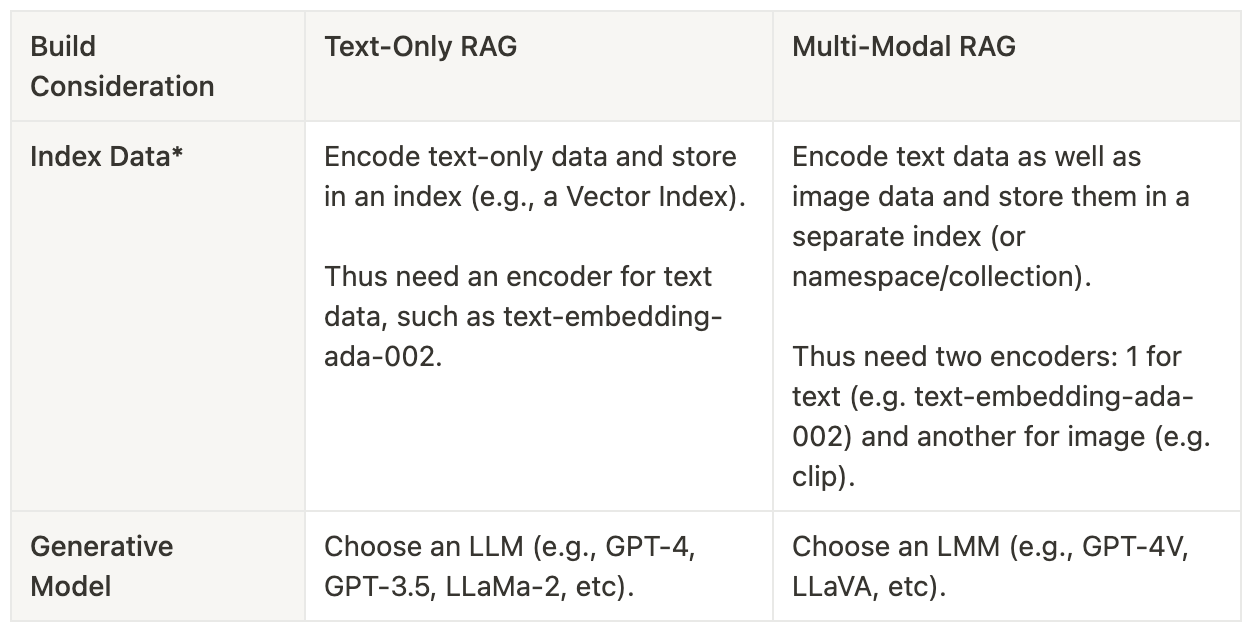Click the "Thus need two encoders" paragraph
The image size is (1254, 634).
click(x=1000, y=416)
